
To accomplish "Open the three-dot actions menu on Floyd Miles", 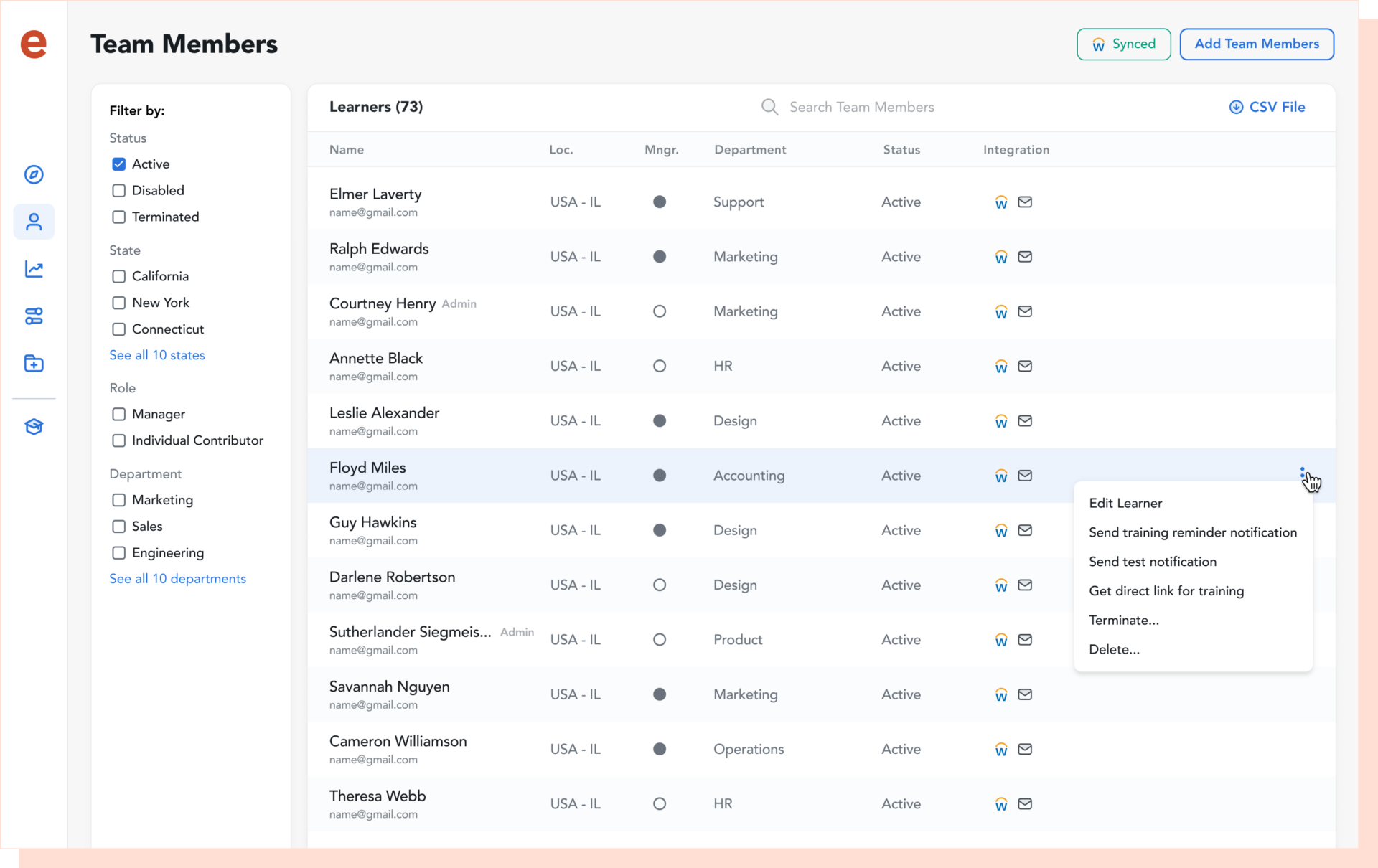I will click(1304, 473).
